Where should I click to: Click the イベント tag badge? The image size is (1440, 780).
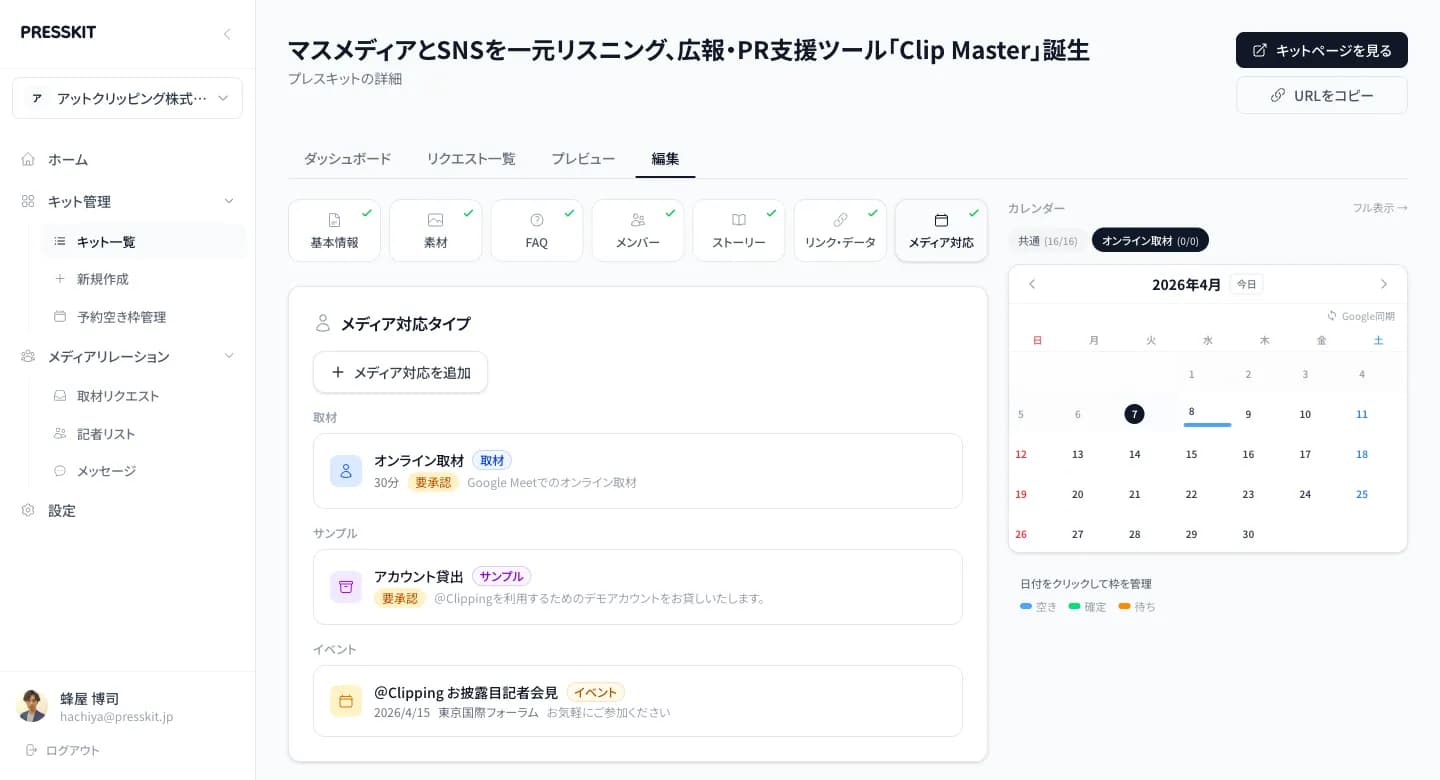[595, 692]
